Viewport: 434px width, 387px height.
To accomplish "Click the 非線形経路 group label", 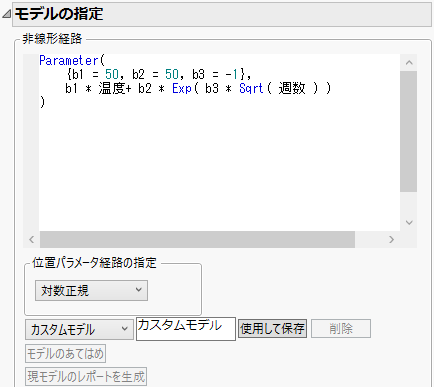I will click(x=52, y=39).
